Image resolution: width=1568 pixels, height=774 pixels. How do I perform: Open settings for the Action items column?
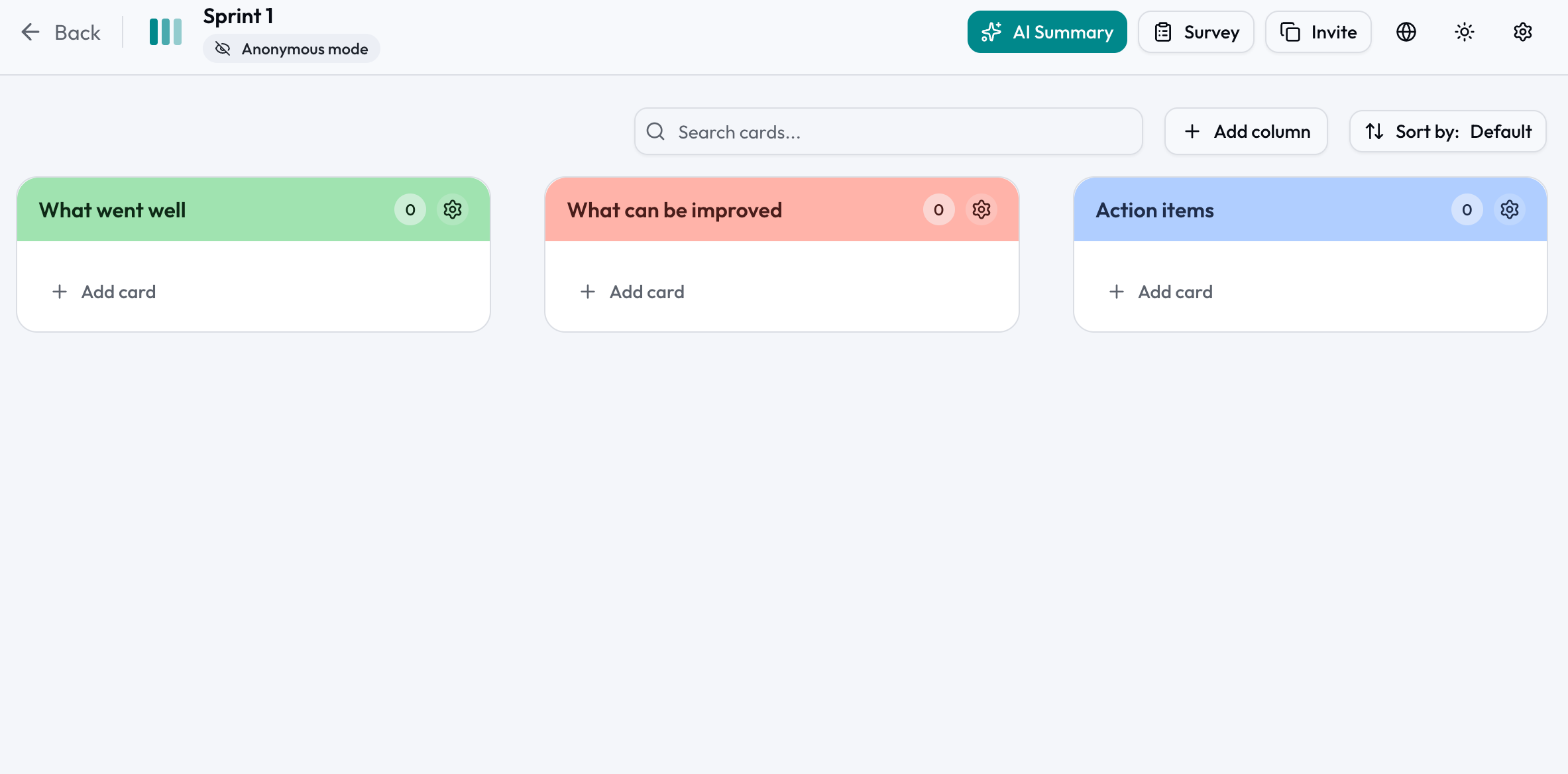pyautogui.click(x=1510, y=209)
